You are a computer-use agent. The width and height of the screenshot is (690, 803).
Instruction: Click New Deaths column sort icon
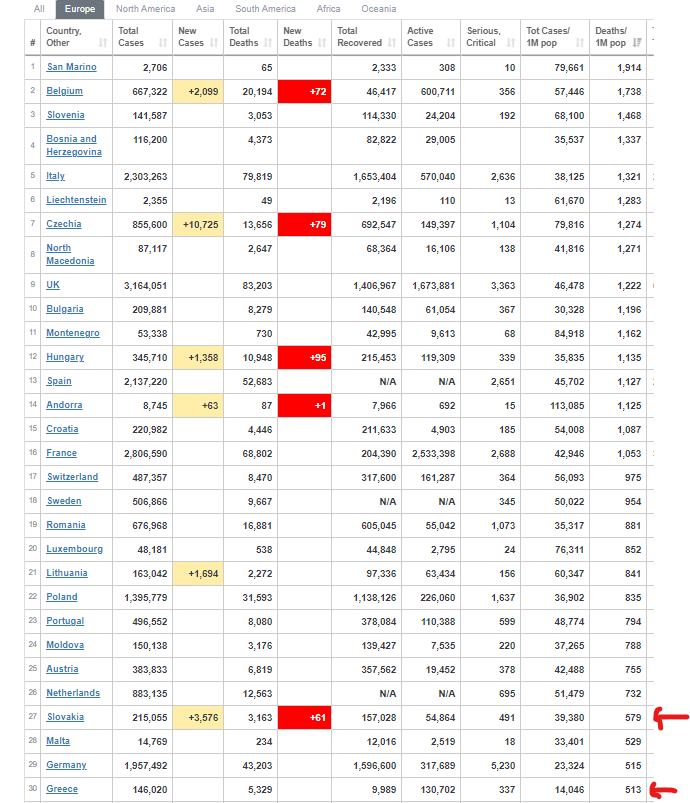click(322, 43)
